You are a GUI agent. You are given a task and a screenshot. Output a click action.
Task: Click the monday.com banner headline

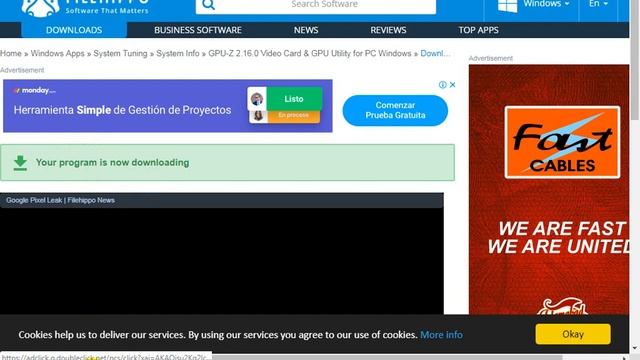click(122, 110)
